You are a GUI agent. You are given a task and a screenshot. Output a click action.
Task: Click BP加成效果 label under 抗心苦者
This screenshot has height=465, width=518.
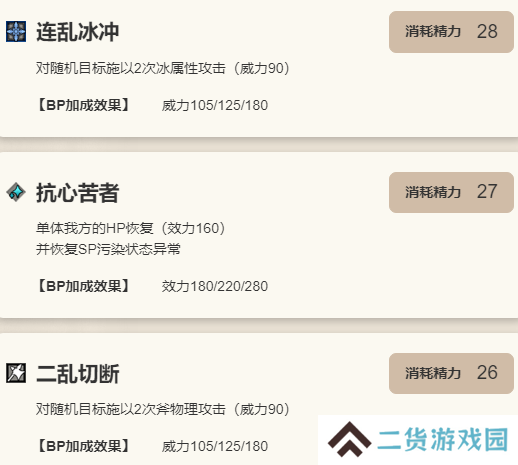(83, 286)
